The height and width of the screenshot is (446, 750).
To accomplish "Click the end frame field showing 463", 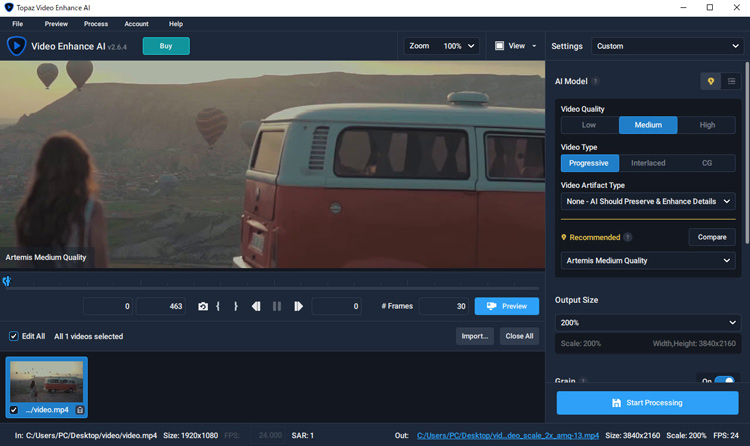I will click(x=161, y=306).
